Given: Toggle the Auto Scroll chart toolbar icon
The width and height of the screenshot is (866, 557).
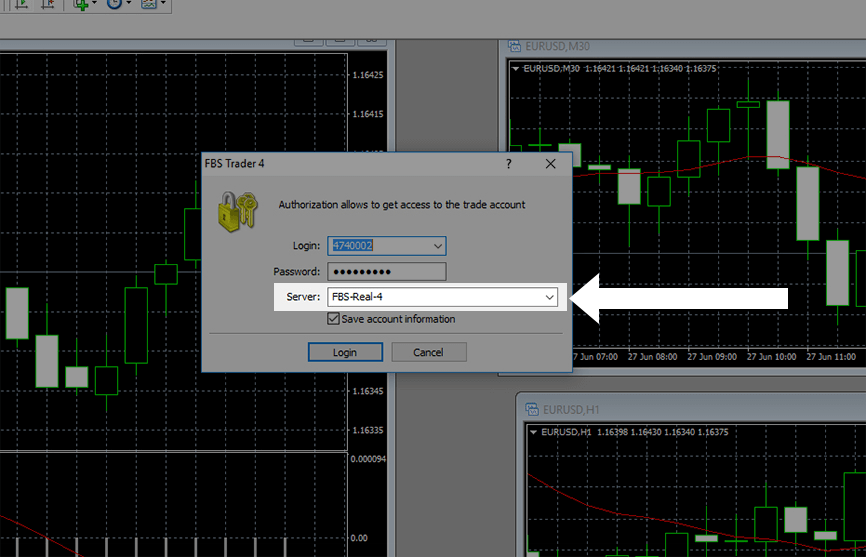Looking at the screenshot, I should pos(22,4).
